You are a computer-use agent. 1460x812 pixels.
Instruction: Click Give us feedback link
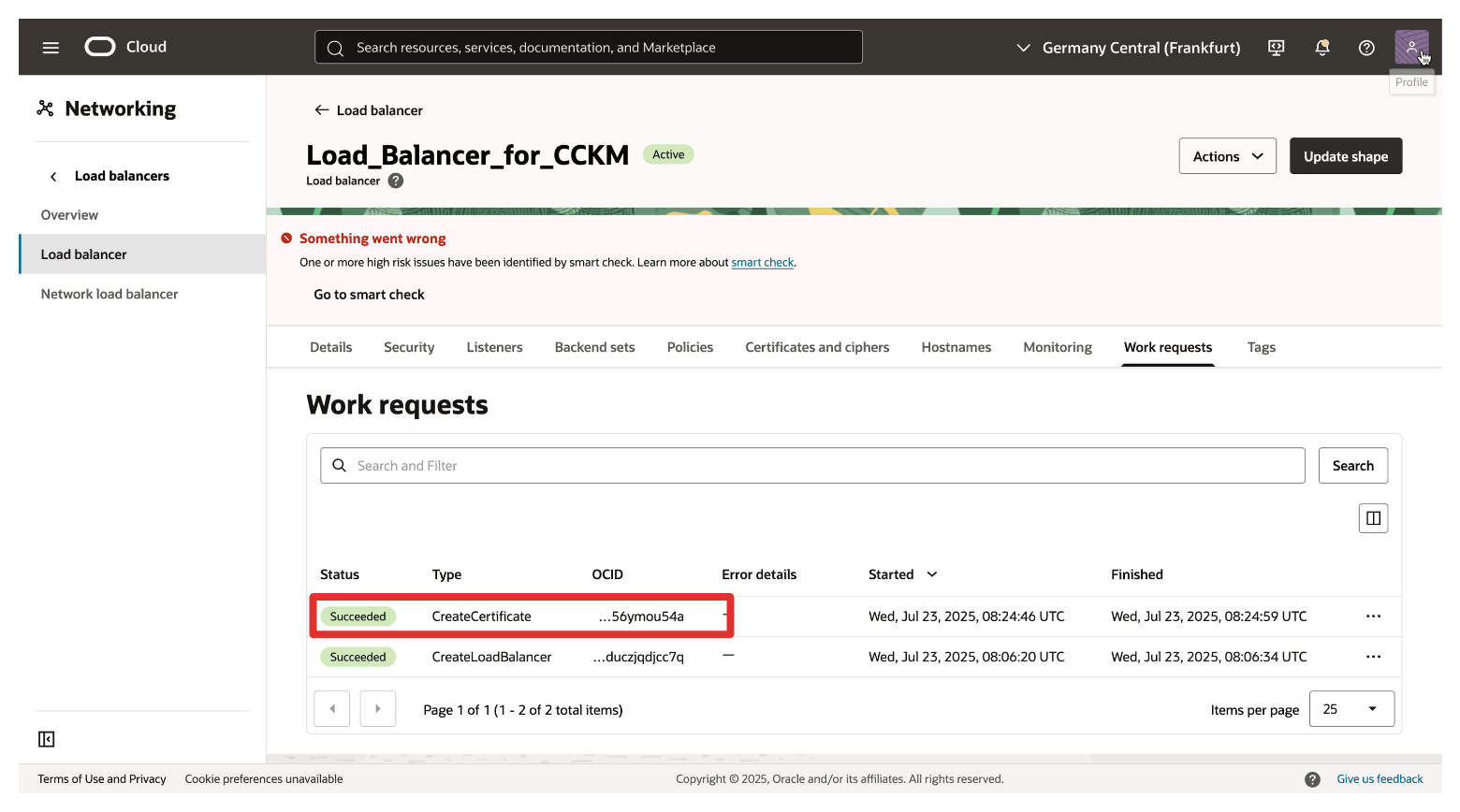pos(1380,779)
